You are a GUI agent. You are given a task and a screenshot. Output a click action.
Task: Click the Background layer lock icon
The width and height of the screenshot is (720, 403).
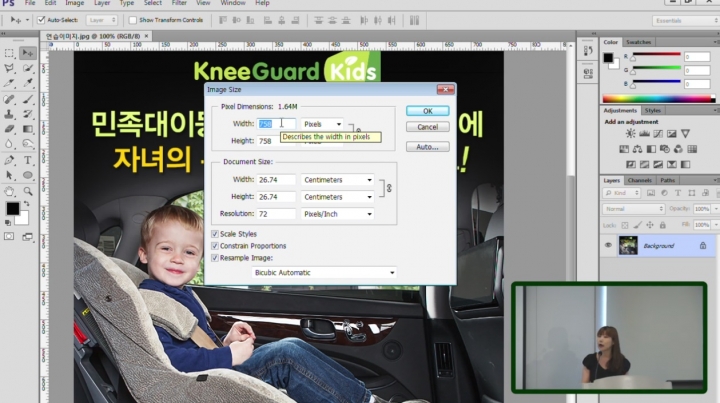click(x=702, y=245)
